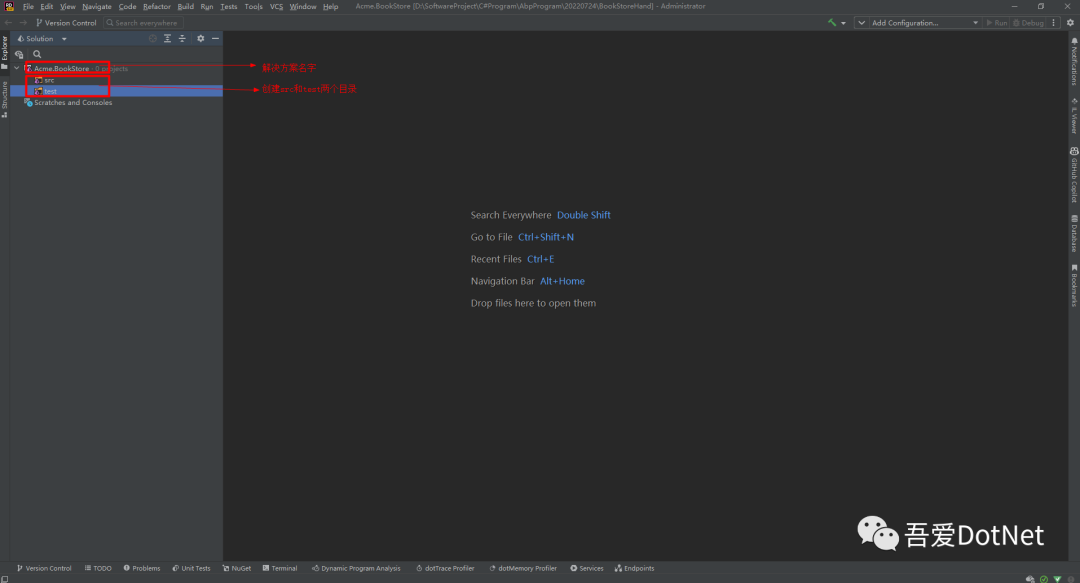Screen dimensions: 1080x583
Task: Open the Bookmarks side panel
Action: click(1074, 285)
